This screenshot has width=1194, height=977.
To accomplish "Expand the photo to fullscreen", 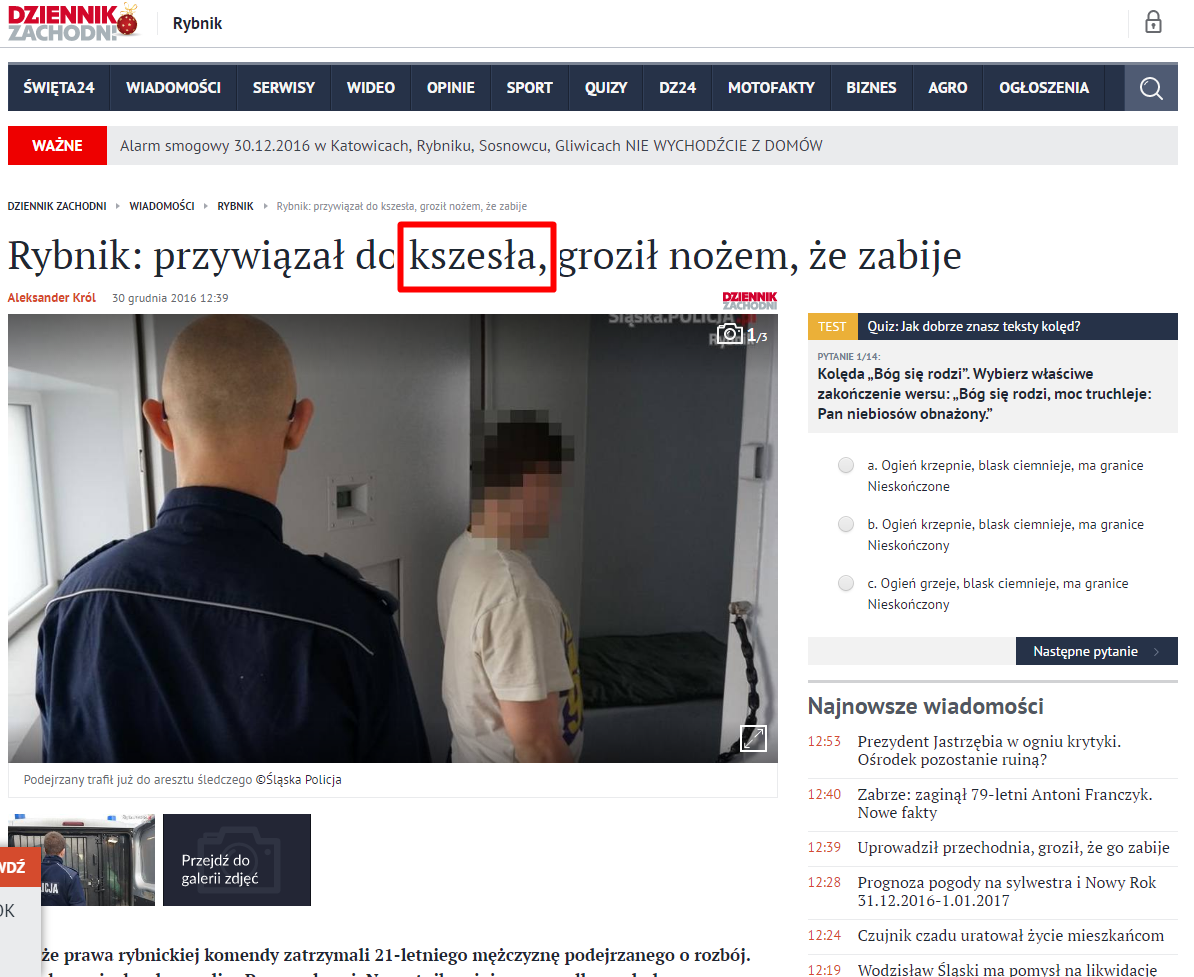I will (x=753, y=738).
